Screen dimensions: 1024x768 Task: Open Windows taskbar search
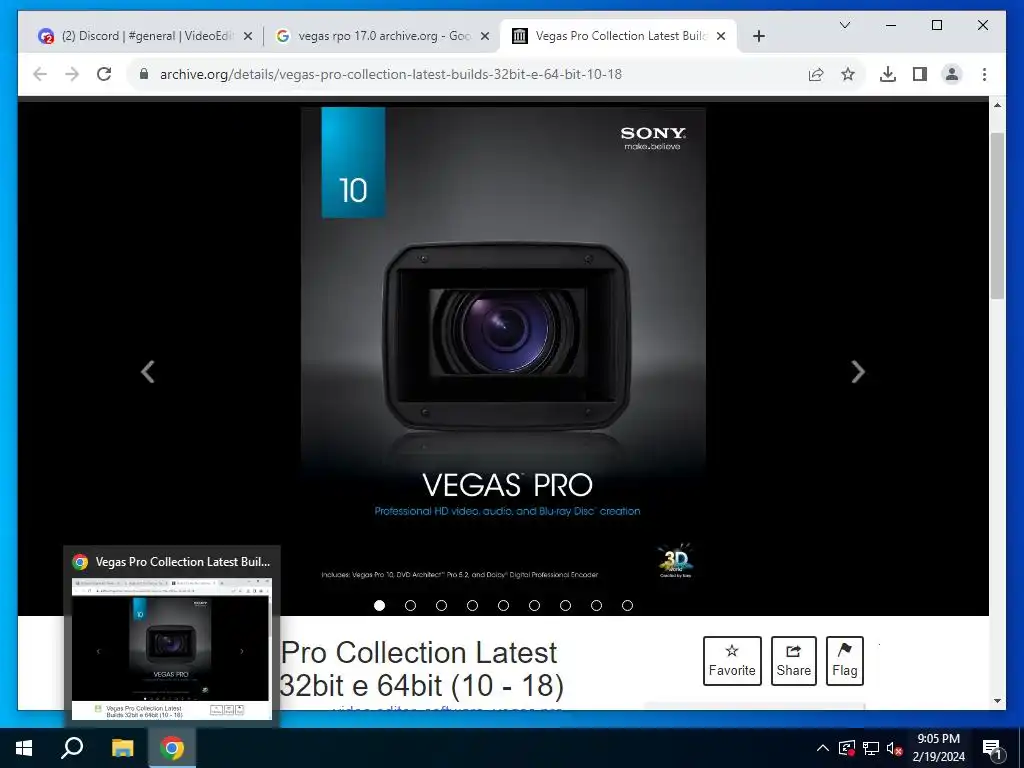coord(72,748)
